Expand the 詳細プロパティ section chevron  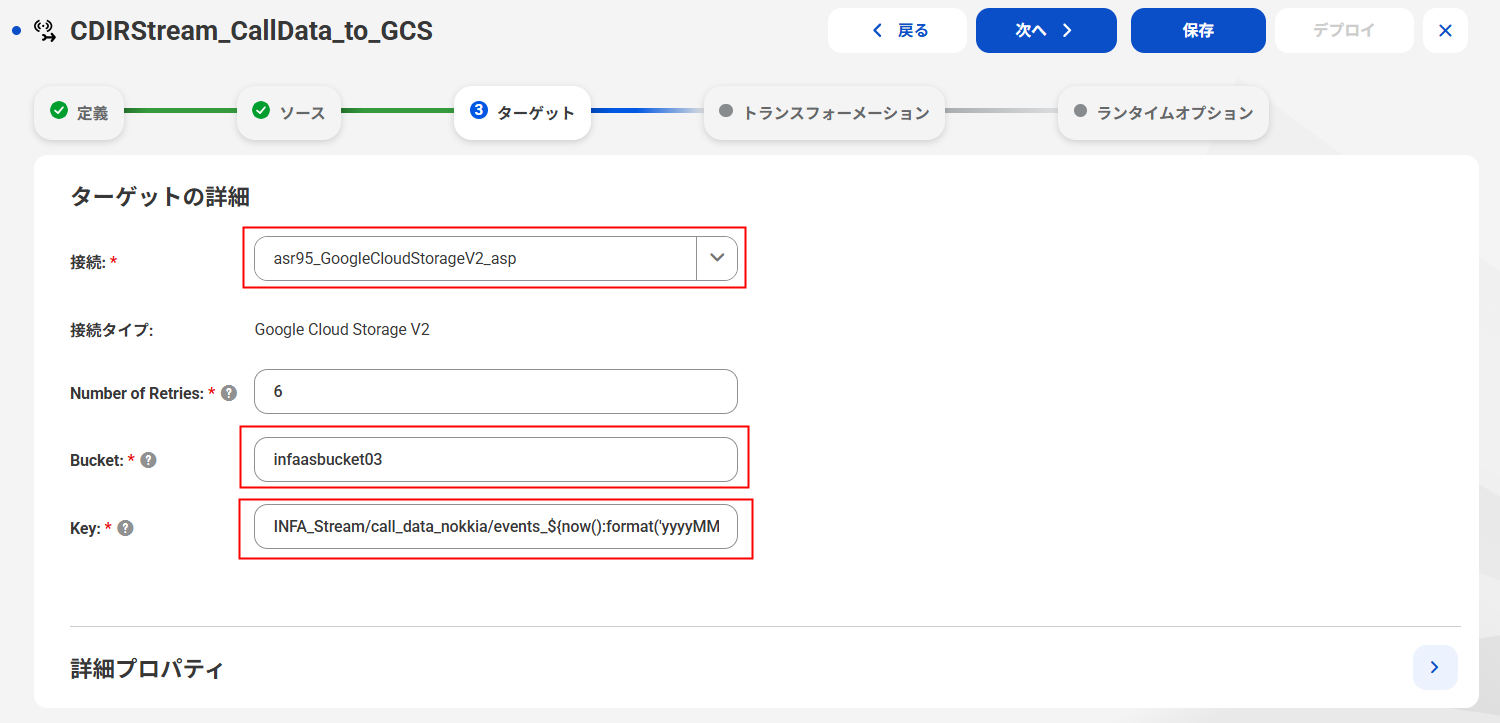coord(1435,667)
